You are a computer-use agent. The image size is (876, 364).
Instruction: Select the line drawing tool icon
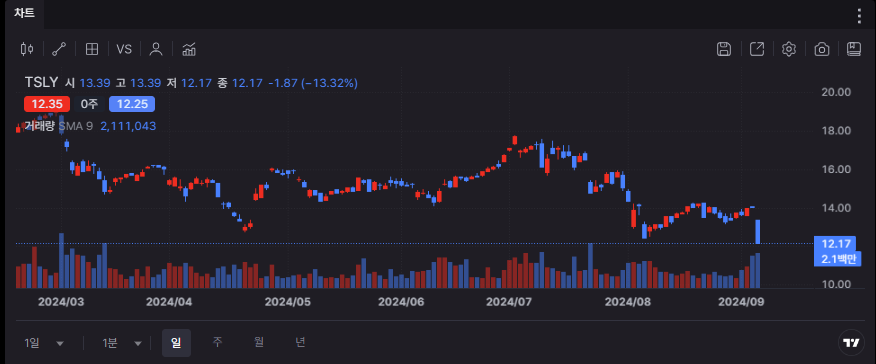click(59, 49)
